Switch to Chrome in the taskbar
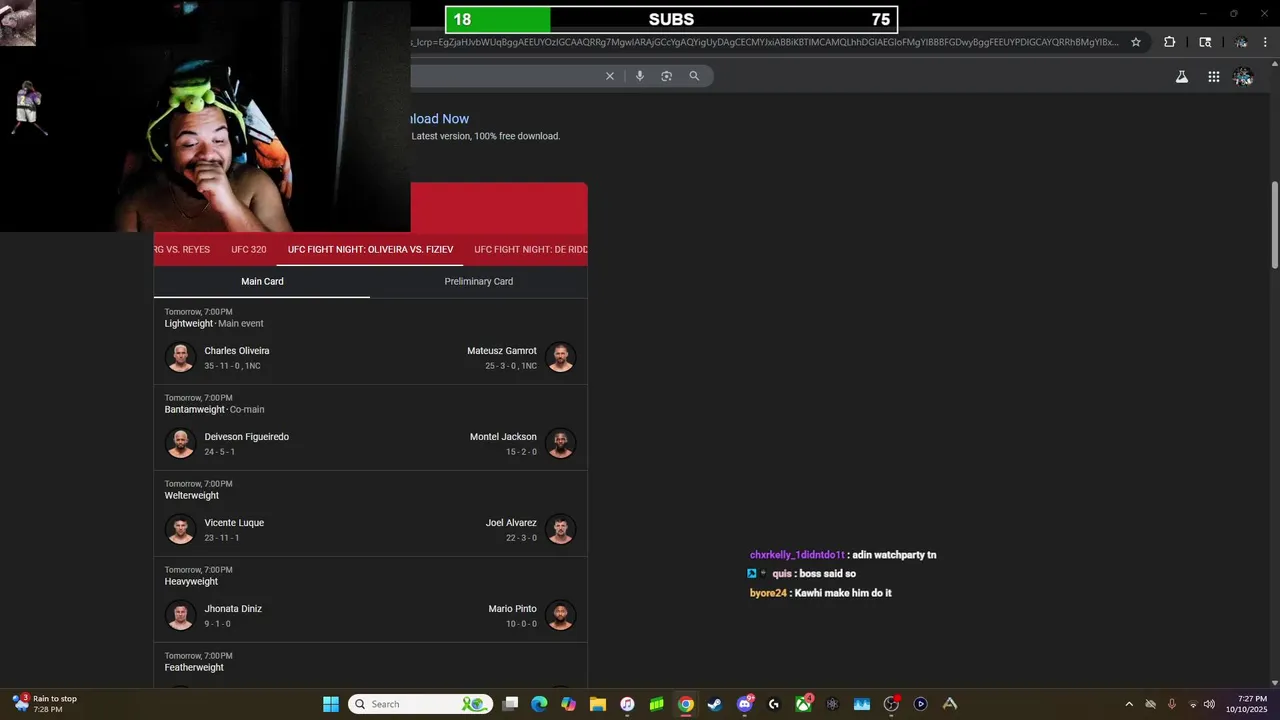The height and width of the screenshot is (720, 1280). click(x=686, y=704)
